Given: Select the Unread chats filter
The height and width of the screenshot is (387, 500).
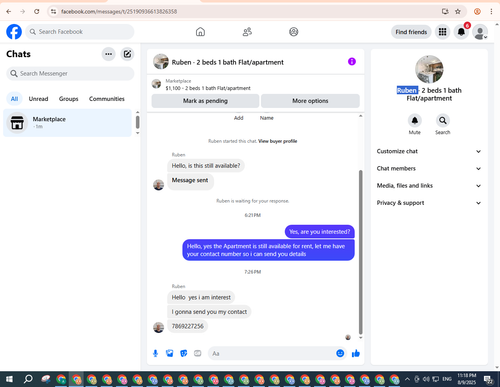Looking at the screenshot, I should (38, 99).
